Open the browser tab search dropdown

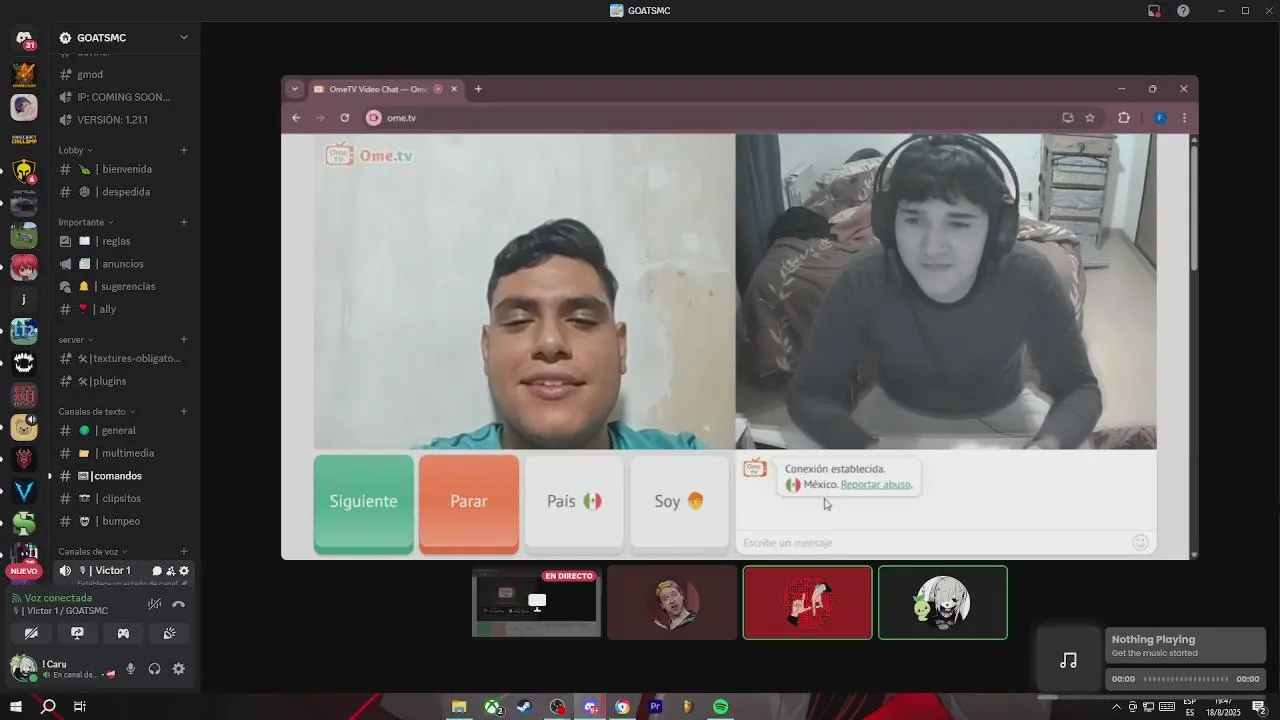[x=294, y=89]
